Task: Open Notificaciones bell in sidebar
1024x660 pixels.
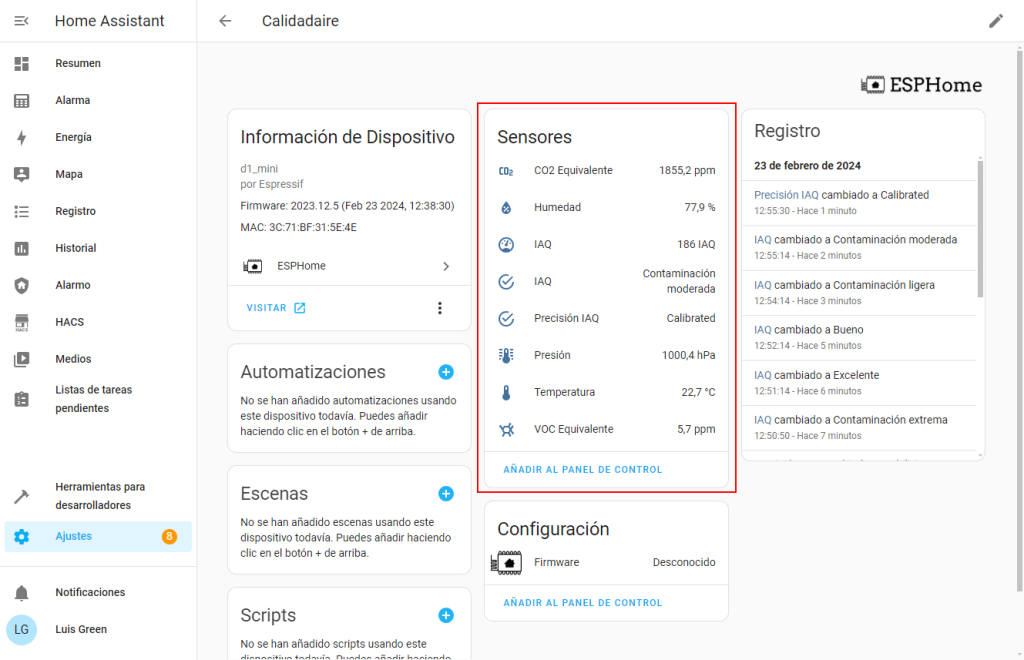Action: pyautogui.click(x=22, y=592)
